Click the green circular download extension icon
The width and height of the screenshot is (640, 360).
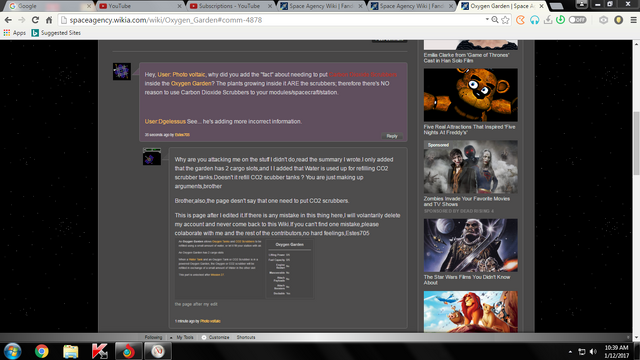[560, 20]
